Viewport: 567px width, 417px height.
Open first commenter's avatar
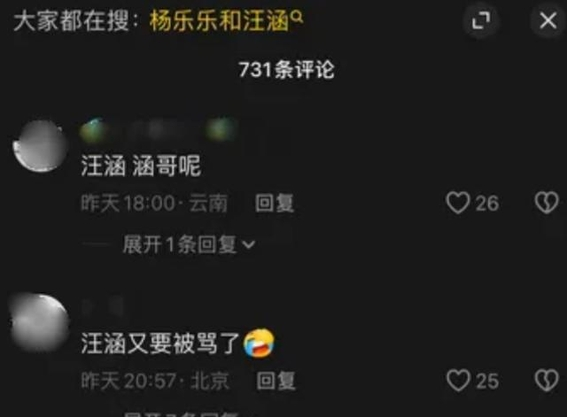coord(40,146)
